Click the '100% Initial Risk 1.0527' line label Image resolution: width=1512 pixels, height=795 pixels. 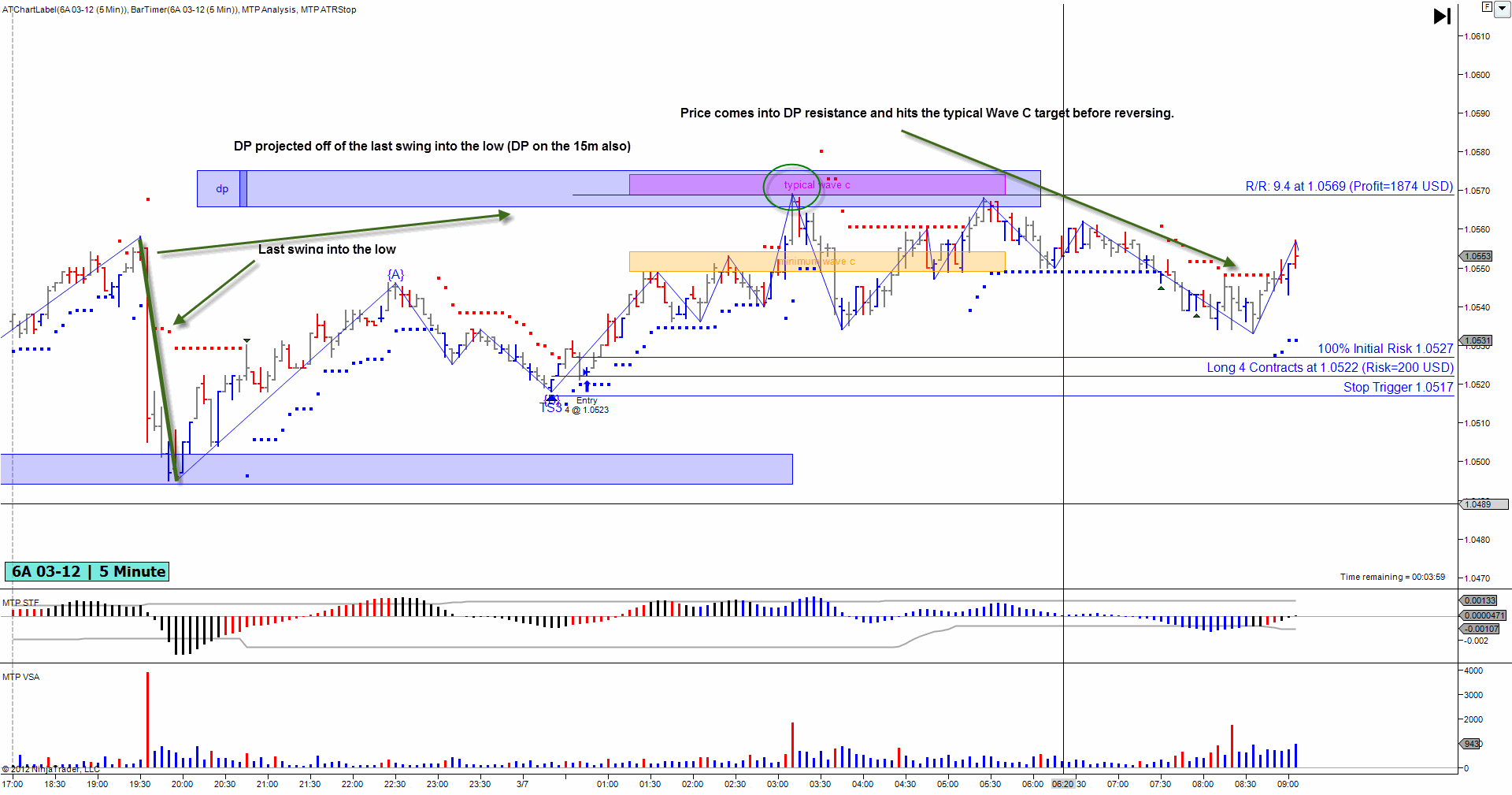tap(1385, 348)
